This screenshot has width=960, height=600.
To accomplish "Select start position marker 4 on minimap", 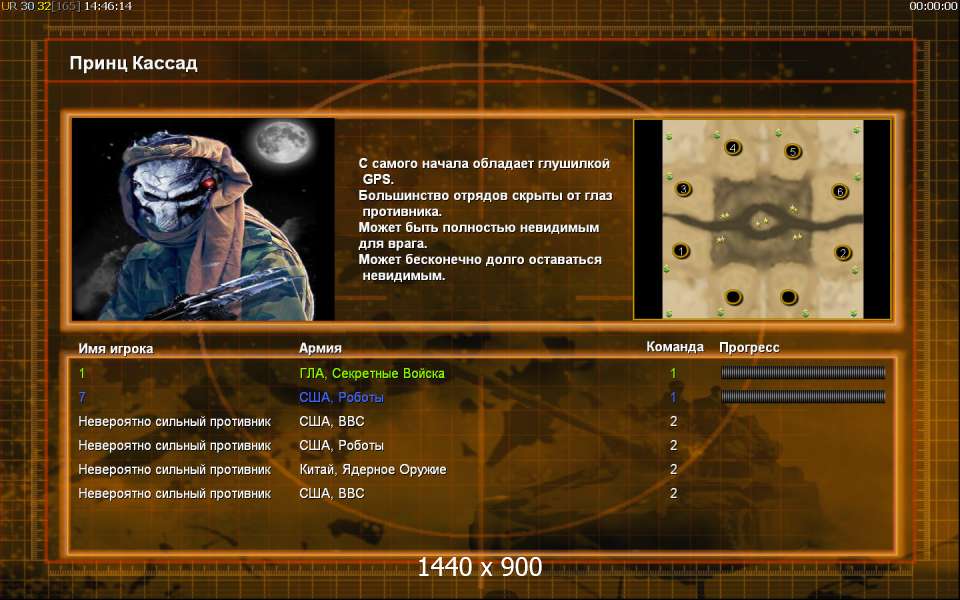I will coord(732,147).
